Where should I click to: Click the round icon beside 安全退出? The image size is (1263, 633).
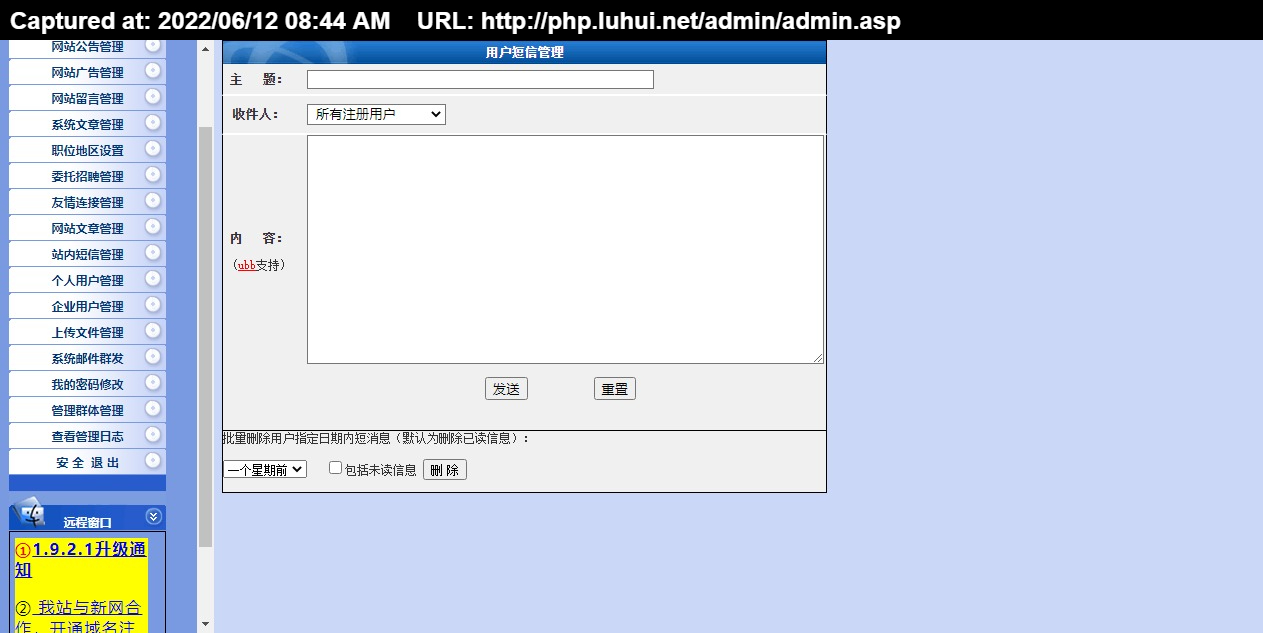pyautogui.click(x=153, y=460)
